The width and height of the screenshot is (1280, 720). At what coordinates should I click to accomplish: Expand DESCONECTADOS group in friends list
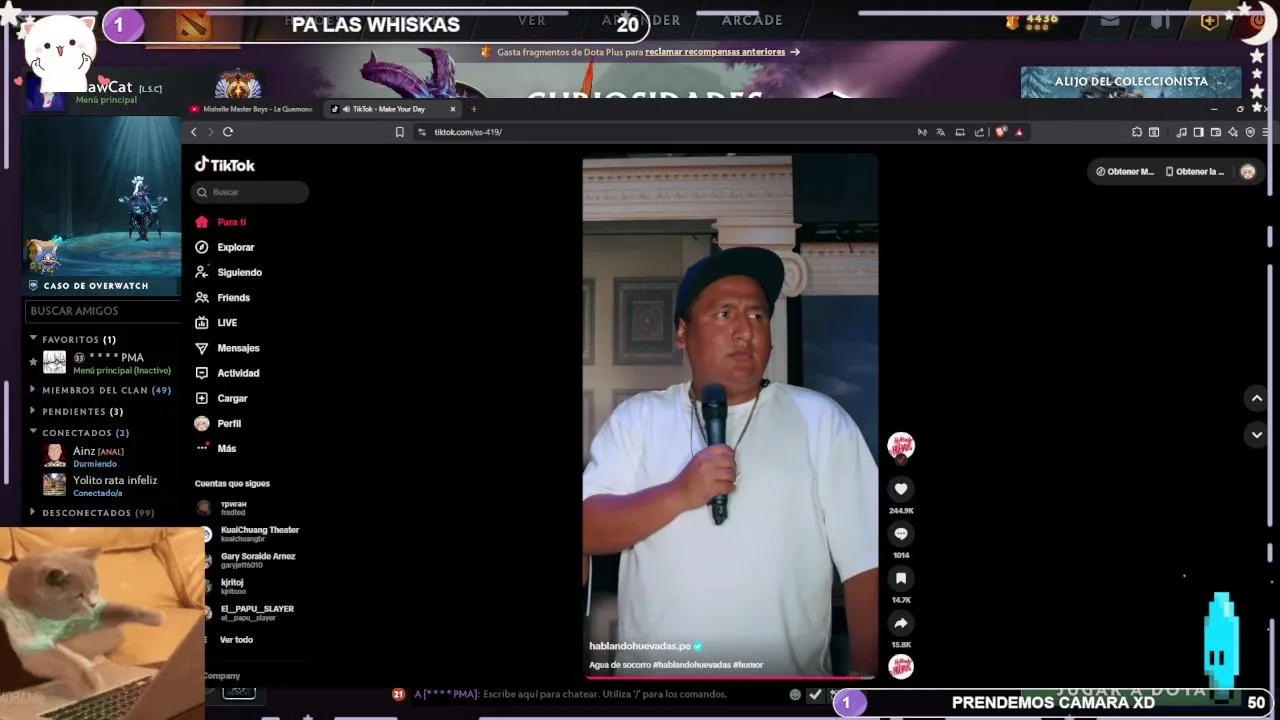pyautogui.click(x=91, y=513)
